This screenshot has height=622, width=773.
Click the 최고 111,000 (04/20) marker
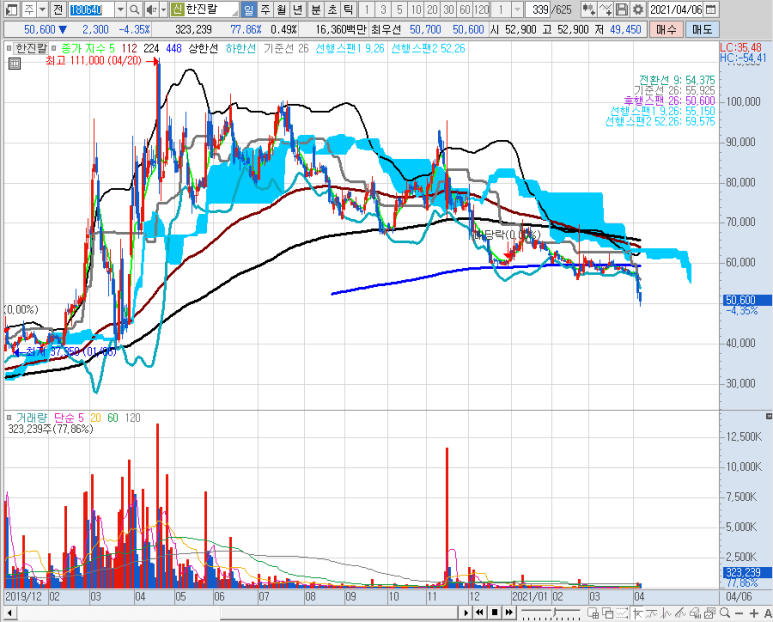click(103, 61)
